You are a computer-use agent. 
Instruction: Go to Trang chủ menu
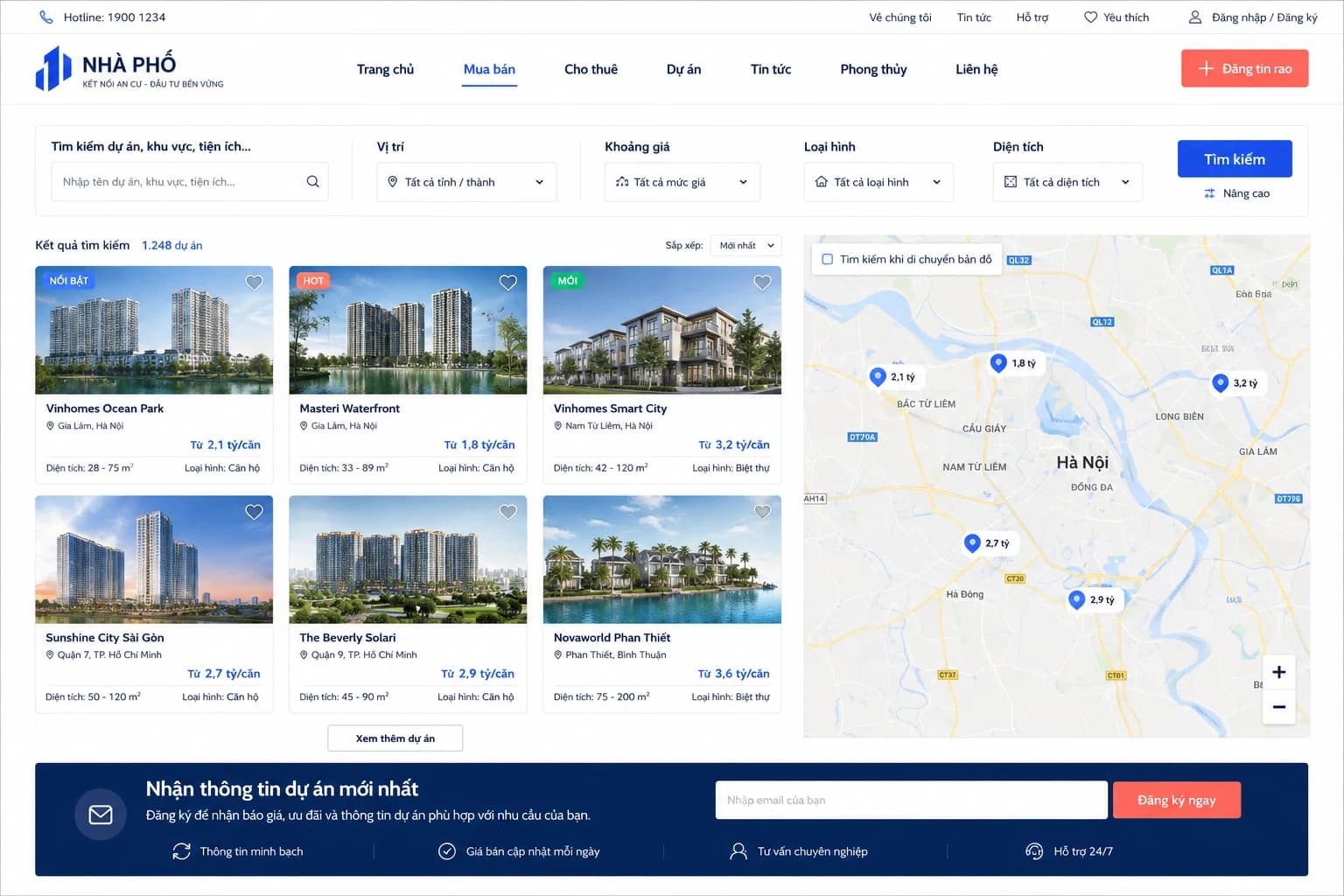point(385,69)
